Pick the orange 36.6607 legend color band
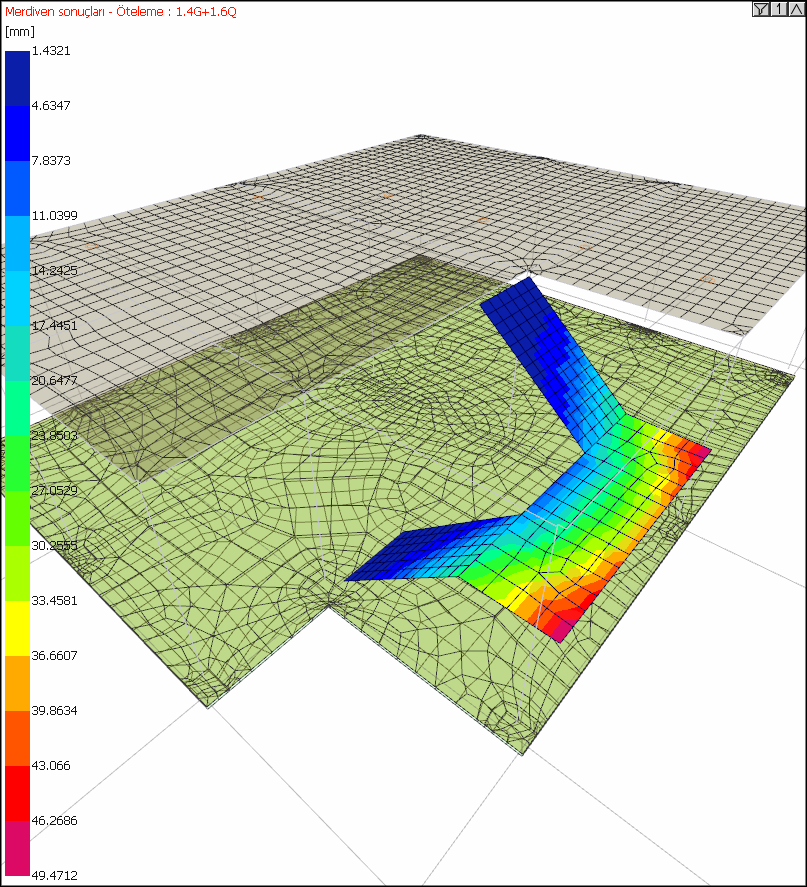 coord(17,683)
